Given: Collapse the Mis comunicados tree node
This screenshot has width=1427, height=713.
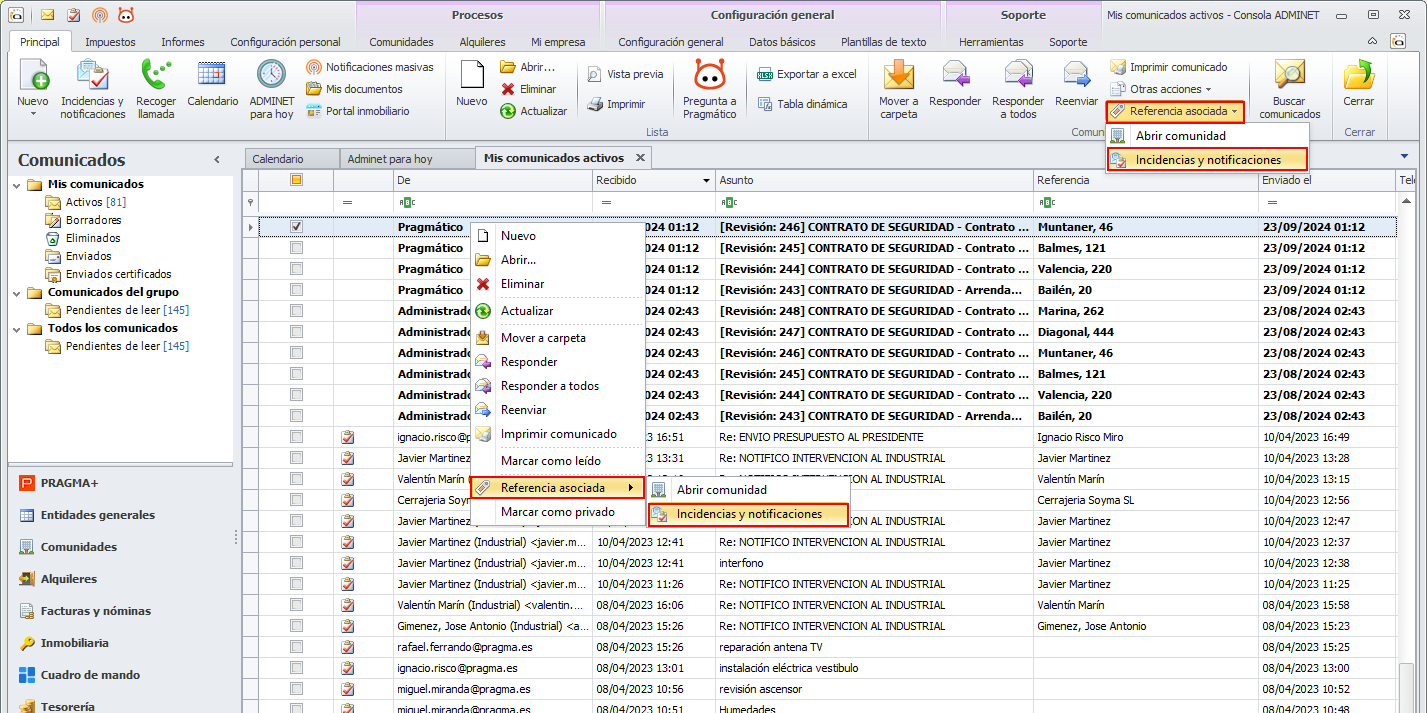Looking at the screenshot, I should point(17,184).
